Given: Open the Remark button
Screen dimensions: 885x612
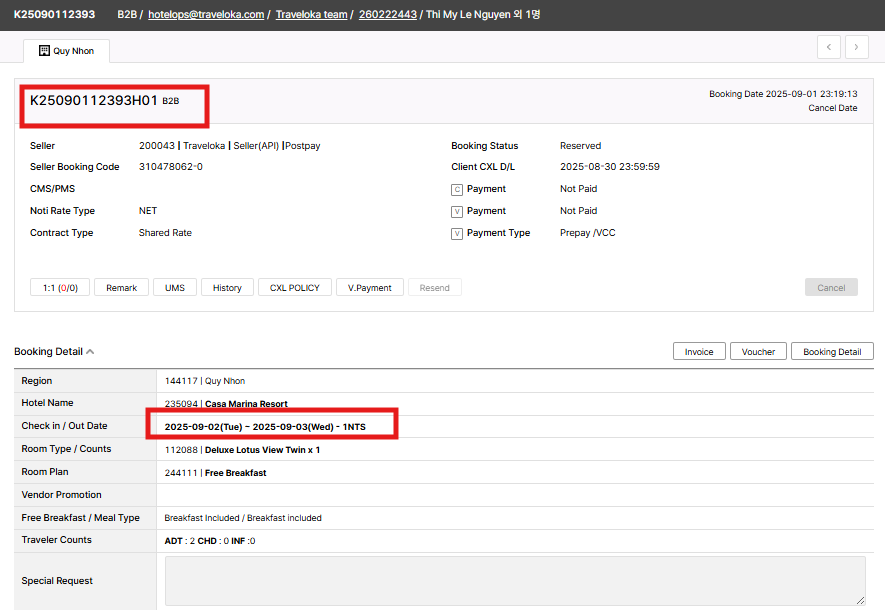Looking at the screenshot, I should click(x=121, y=288).
